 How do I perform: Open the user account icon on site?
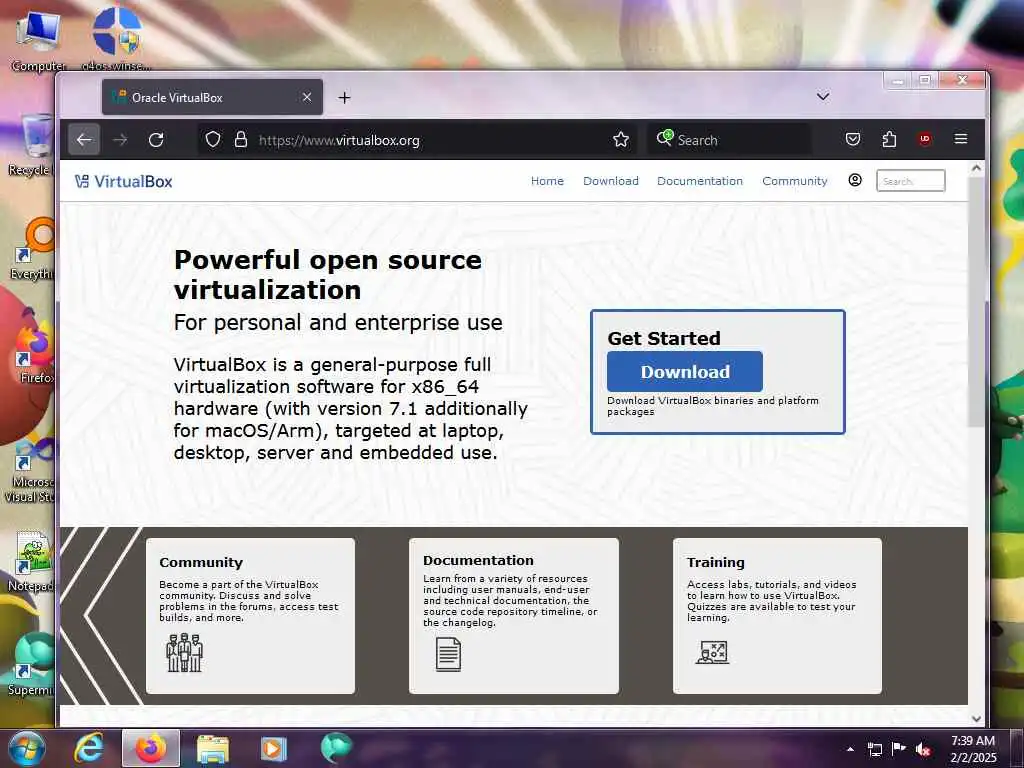[x=855, y=180]
